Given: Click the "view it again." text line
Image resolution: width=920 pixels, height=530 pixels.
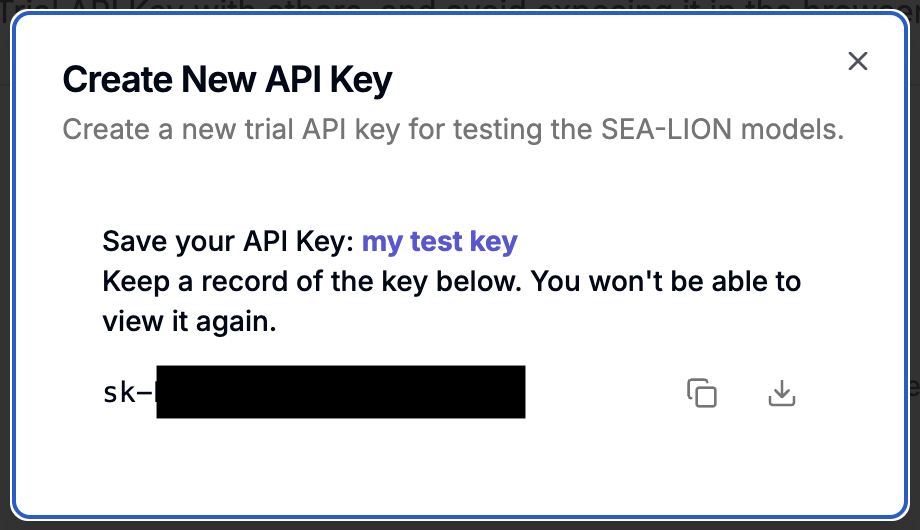Looking at the screenshot, I should coord(189,322).
